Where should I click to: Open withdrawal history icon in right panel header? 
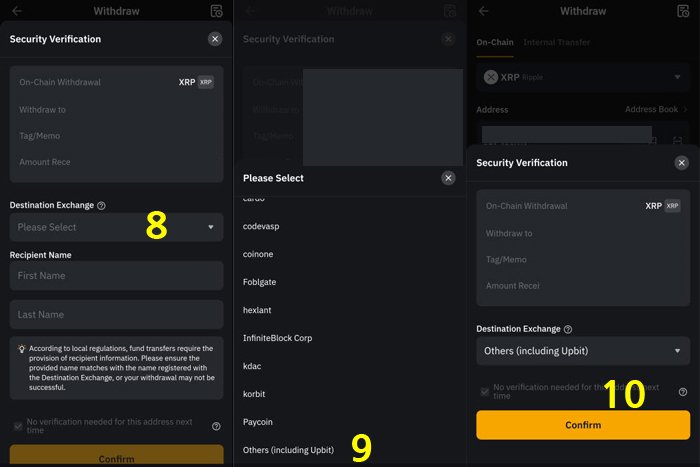pyautogui.click(x=683, y=11)
